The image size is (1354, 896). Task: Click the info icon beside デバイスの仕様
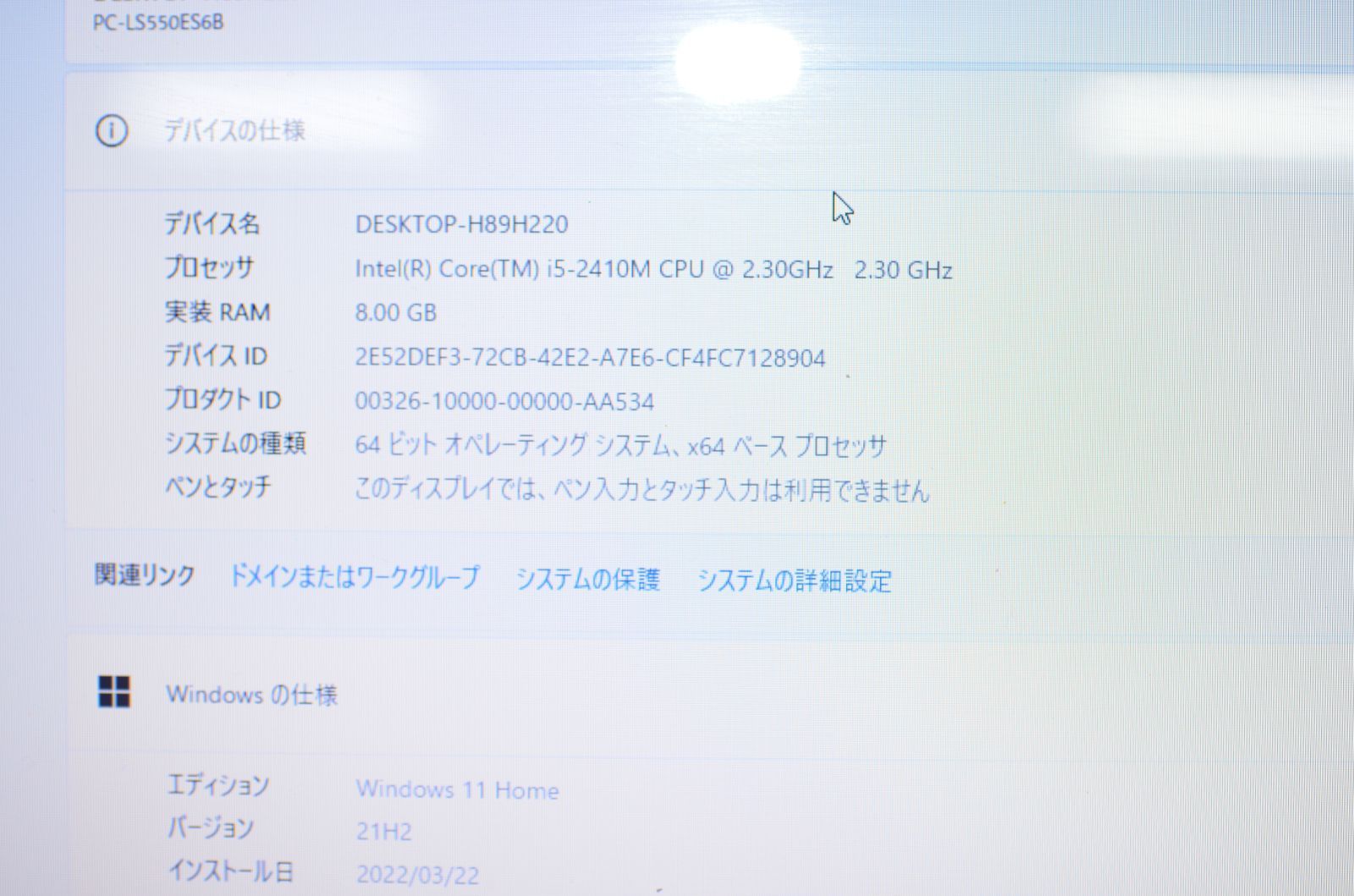click(x=112, y=131)
